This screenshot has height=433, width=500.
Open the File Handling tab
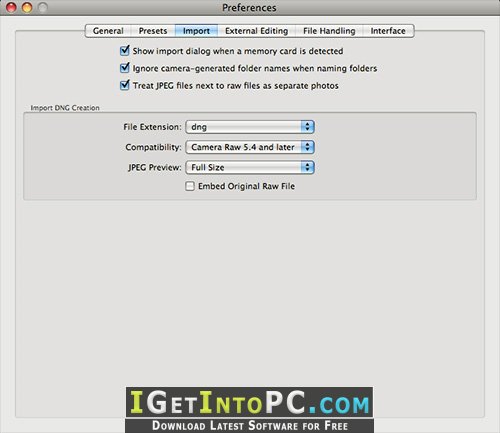pos(329,31)
